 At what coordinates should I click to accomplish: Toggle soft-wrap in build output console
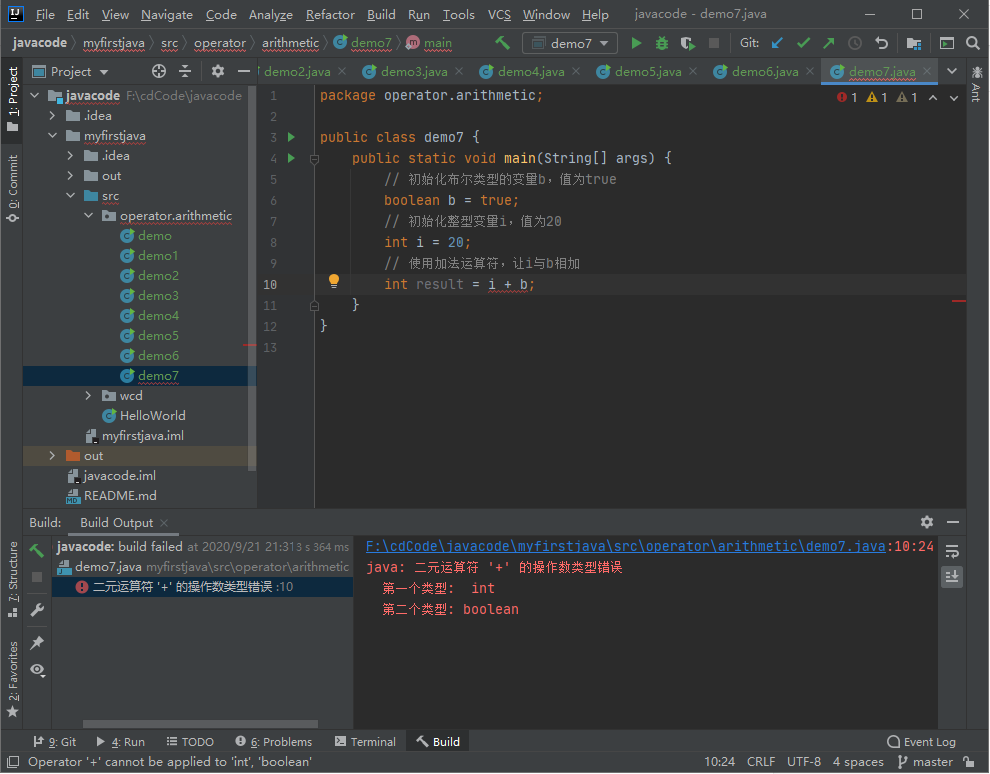click(952, 551)
